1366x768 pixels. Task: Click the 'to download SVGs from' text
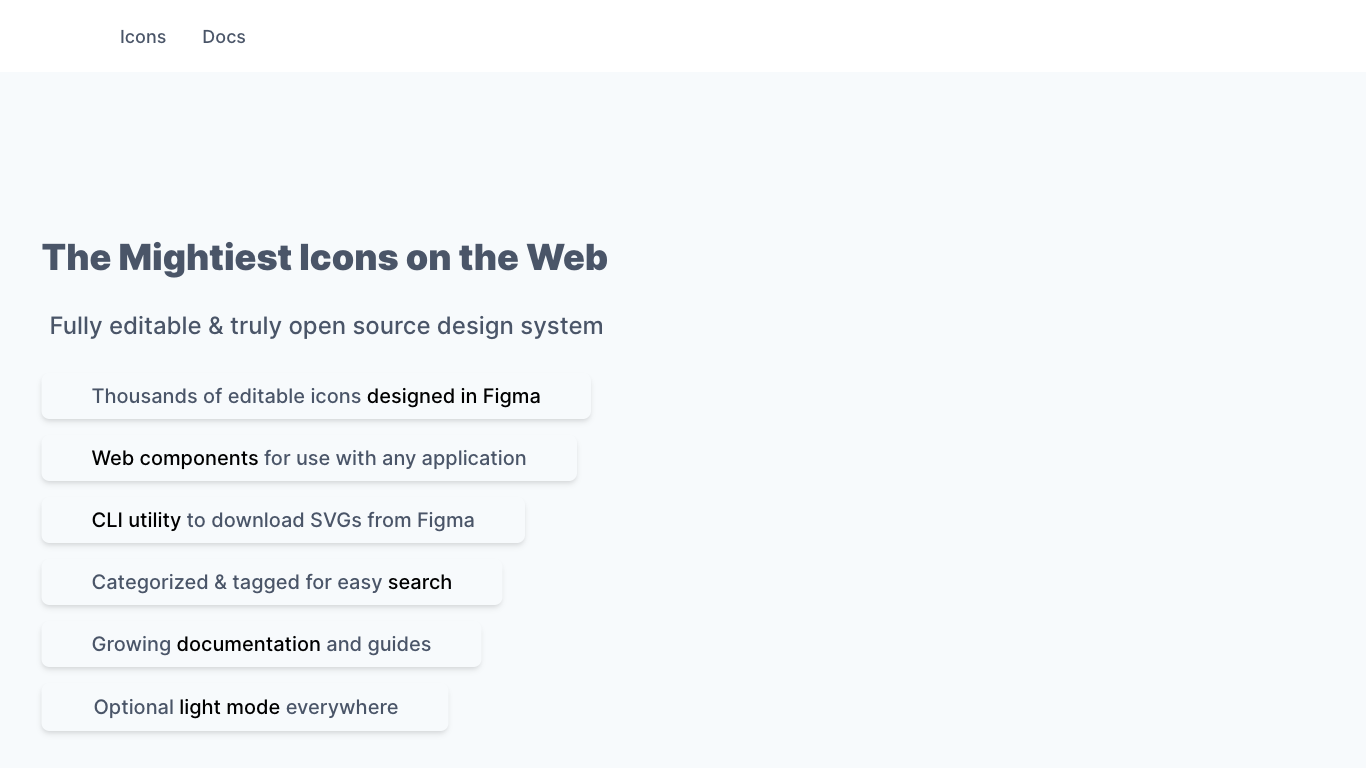pyautogui.click(x=299, y=520)
